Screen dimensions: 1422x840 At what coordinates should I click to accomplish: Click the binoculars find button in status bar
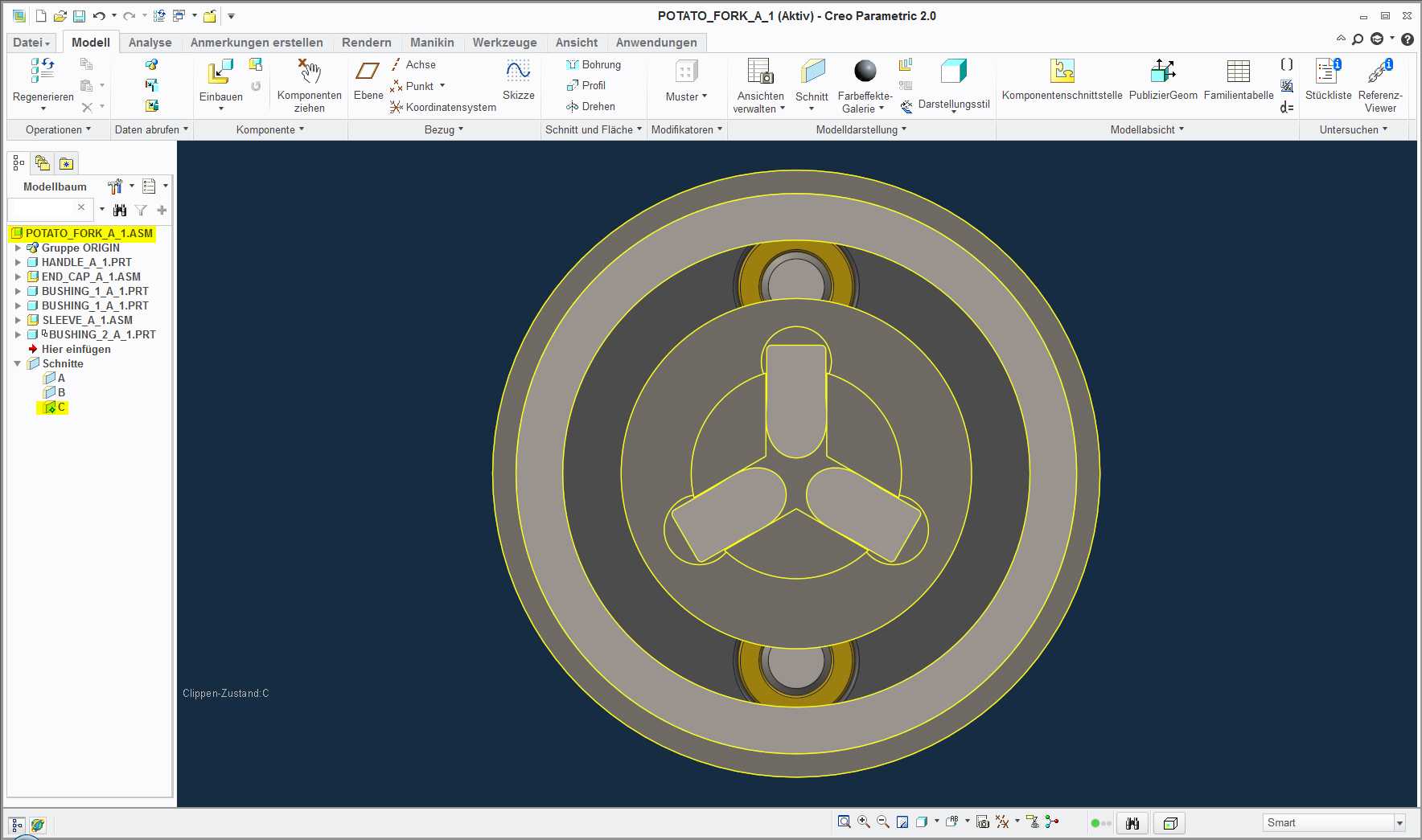tap(1132, 823)
